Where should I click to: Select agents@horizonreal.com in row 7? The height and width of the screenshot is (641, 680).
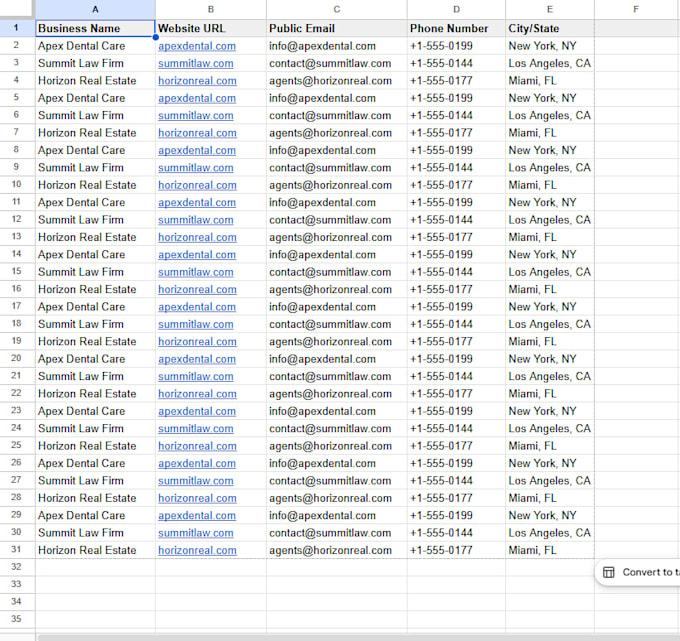[337, 133]
